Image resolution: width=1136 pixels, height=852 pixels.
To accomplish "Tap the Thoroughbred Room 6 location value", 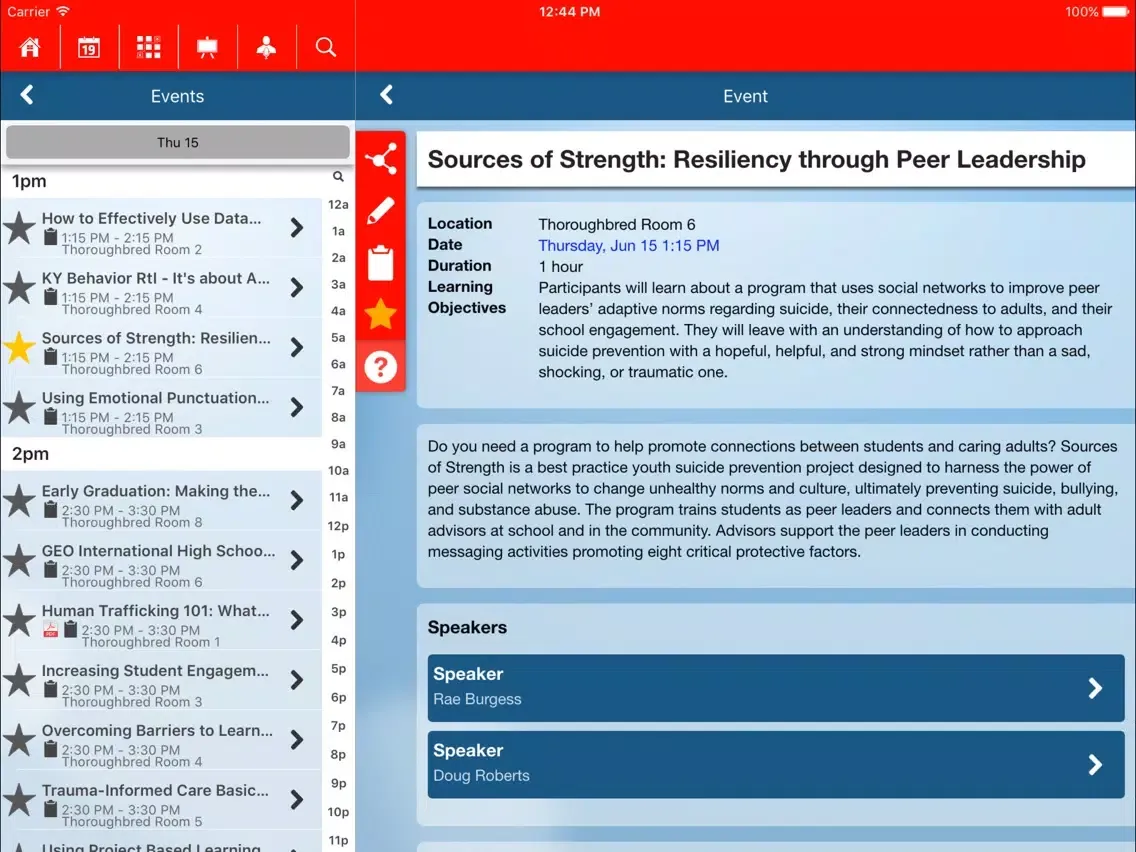I will coord(617,225).
